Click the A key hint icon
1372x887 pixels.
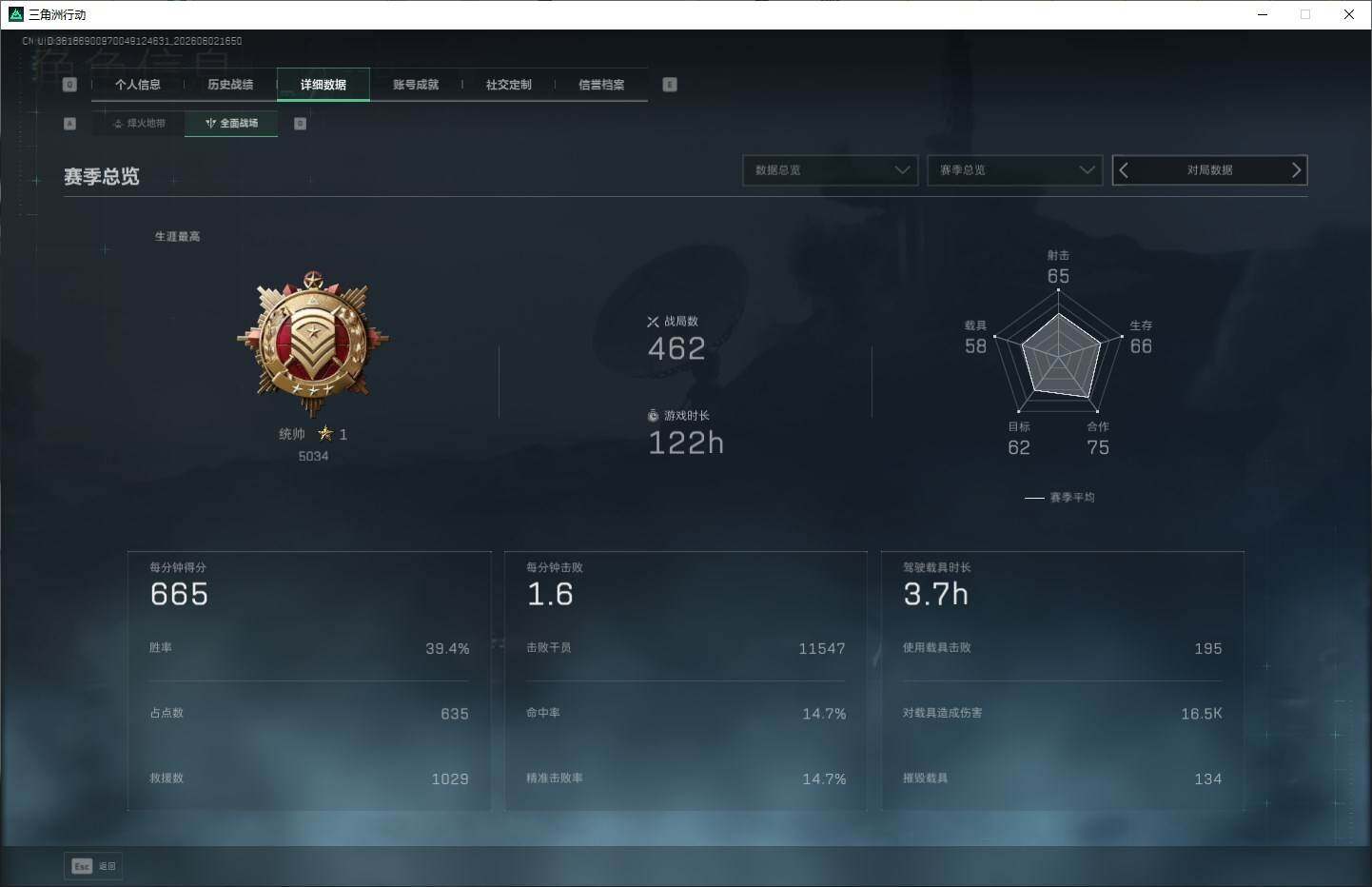click(x=69, y=124)
